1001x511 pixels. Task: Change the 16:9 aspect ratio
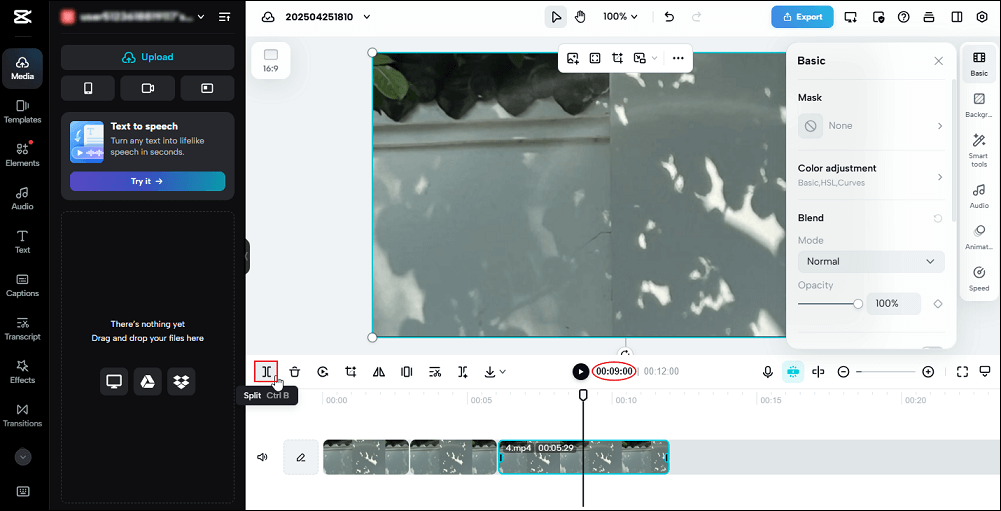271,61
